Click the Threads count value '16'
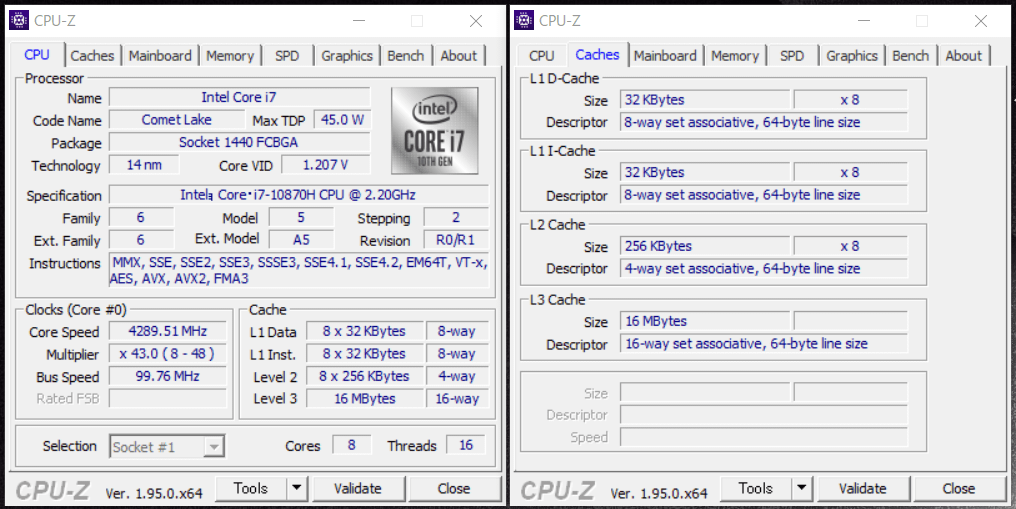The image size is (1016, 509). tap(466, 445)
